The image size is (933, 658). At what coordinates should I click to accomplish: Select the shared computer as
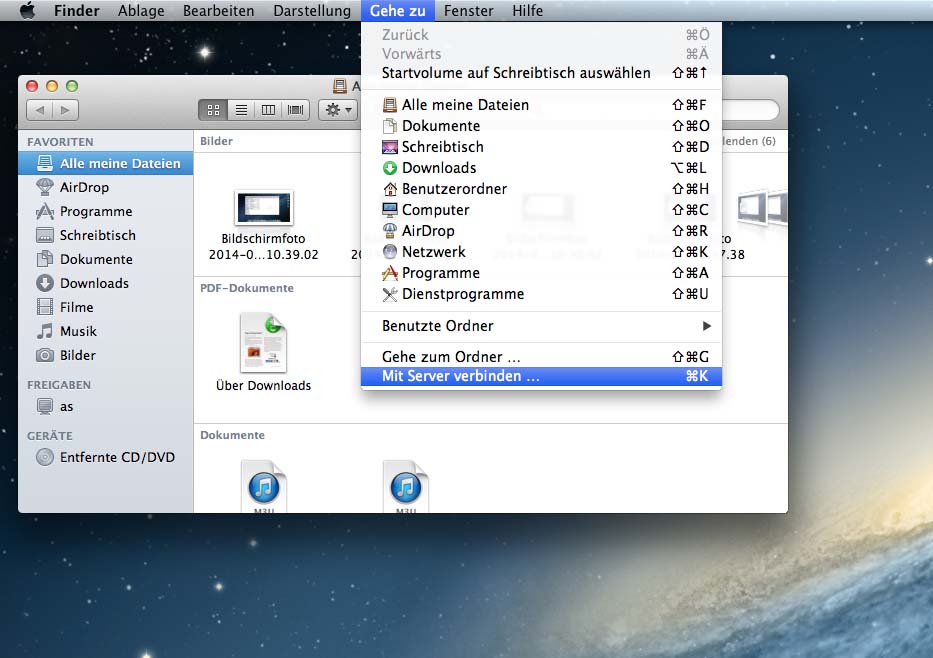[66, 407]
